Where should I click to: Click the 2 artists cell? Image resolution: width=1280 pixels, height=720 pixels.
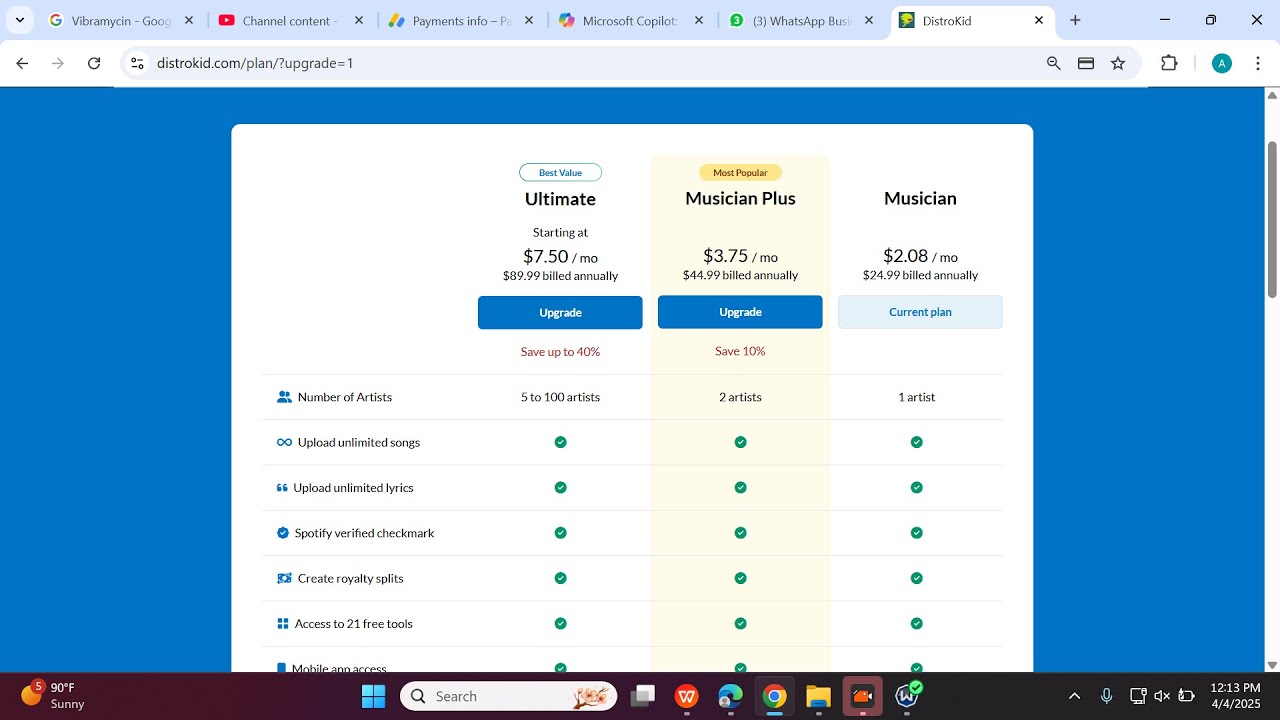click(x=740, y=397)
